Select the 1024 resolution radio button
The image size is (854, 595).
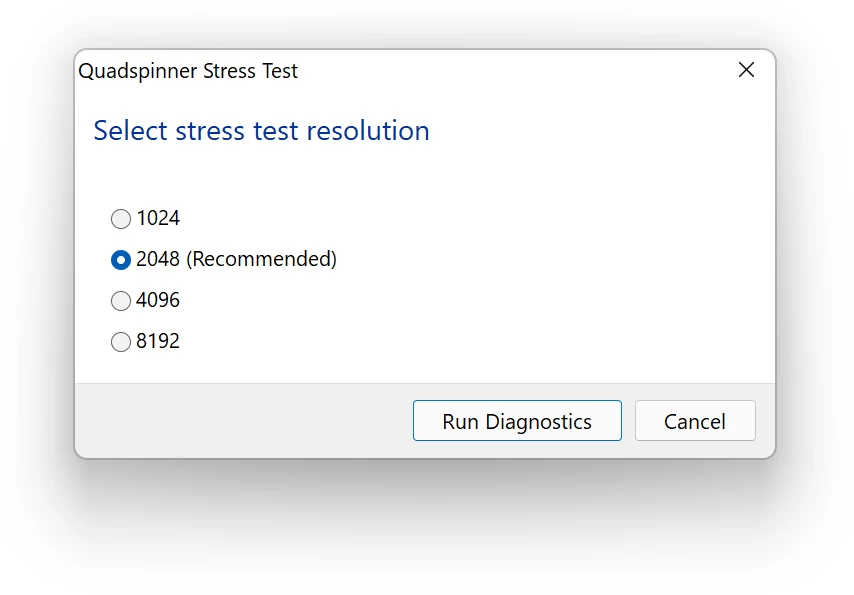121,218
